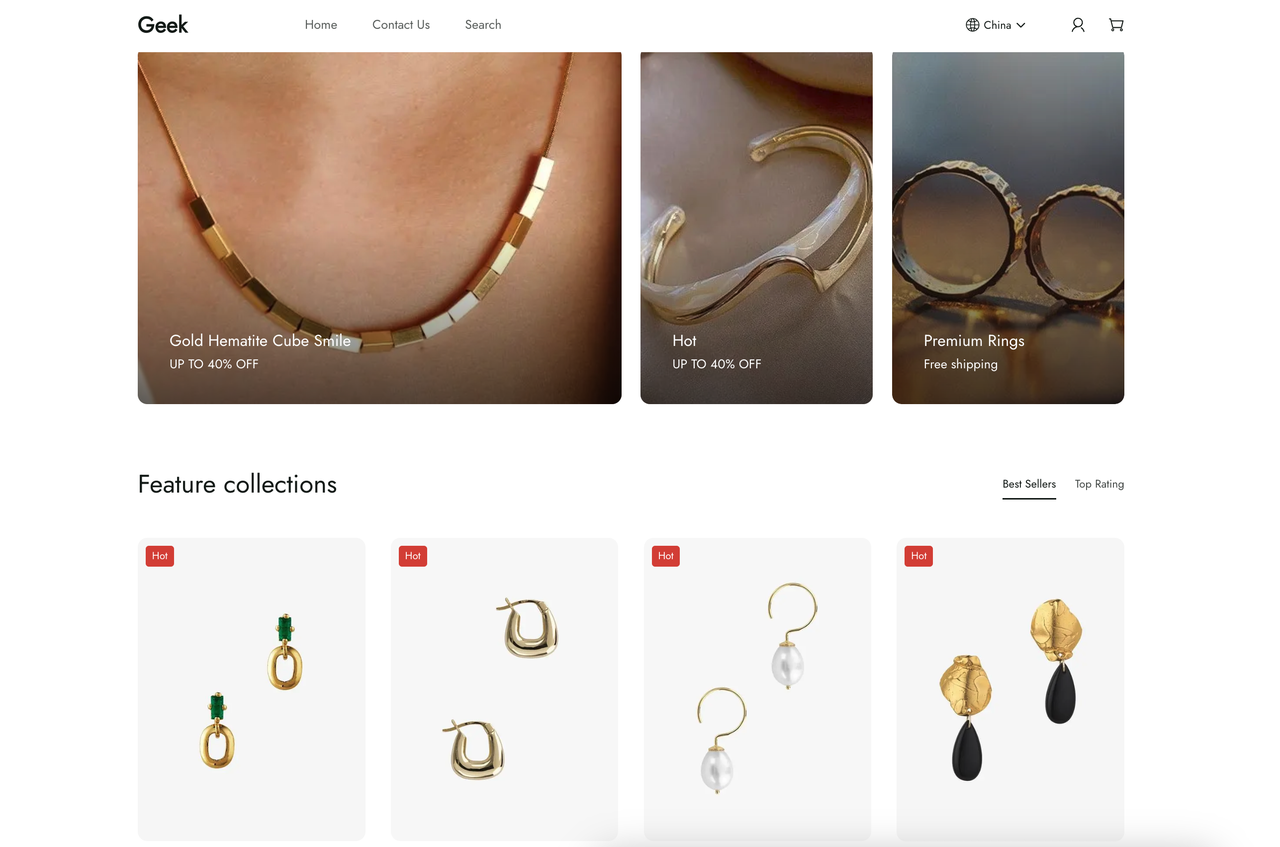Click Hot badge on emerald earrings card
1280x847 pixels.
160,556
